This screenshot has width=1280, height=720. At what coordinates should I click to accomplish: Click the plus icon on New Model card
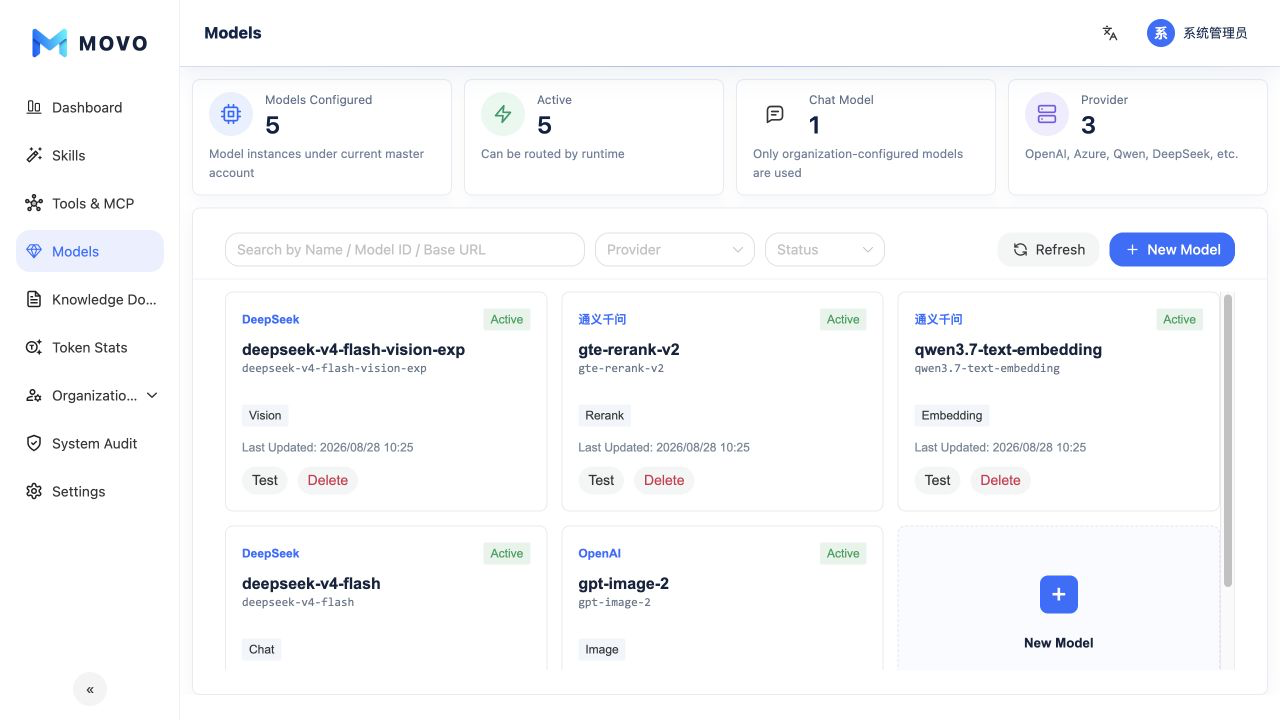tap(1059, 594)
